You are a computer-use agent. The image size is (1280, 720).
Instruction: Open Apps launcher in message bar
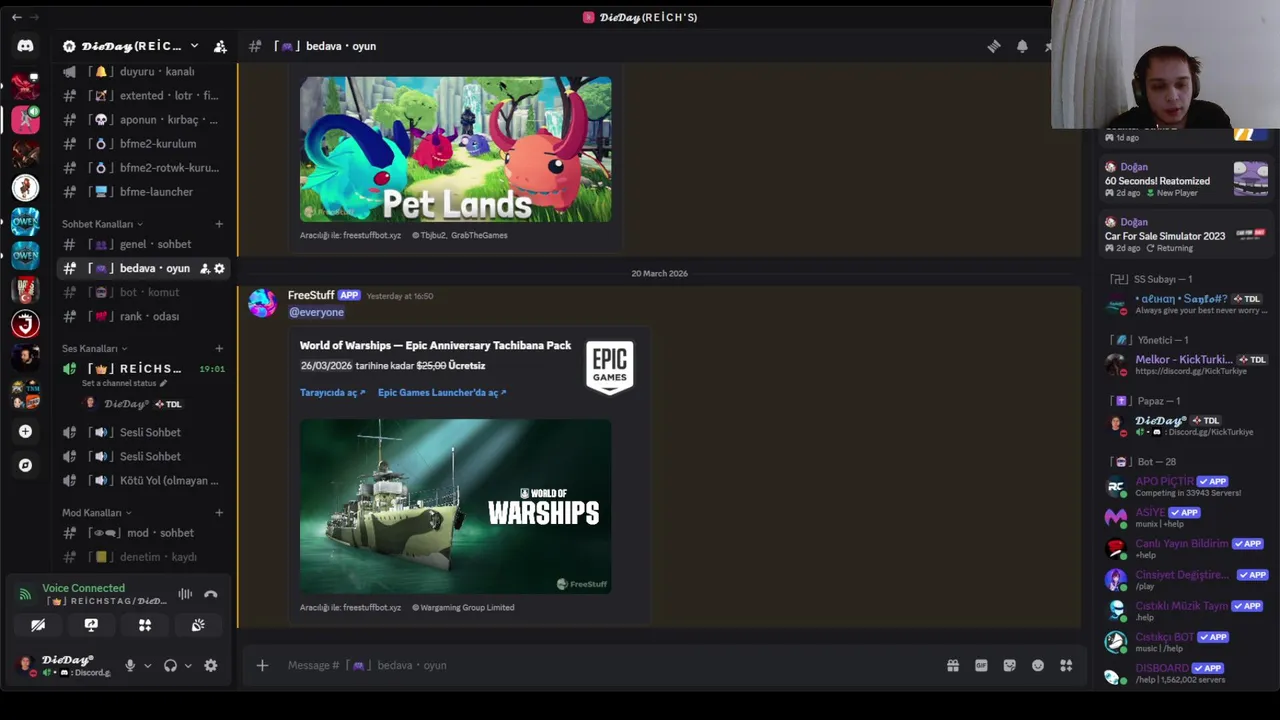click(1066, 665)
